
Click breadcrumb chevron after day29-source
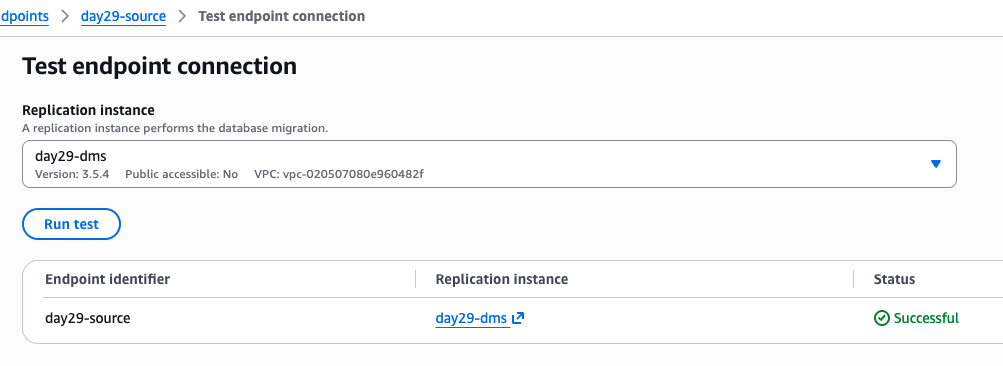click(x=182, y=16)
